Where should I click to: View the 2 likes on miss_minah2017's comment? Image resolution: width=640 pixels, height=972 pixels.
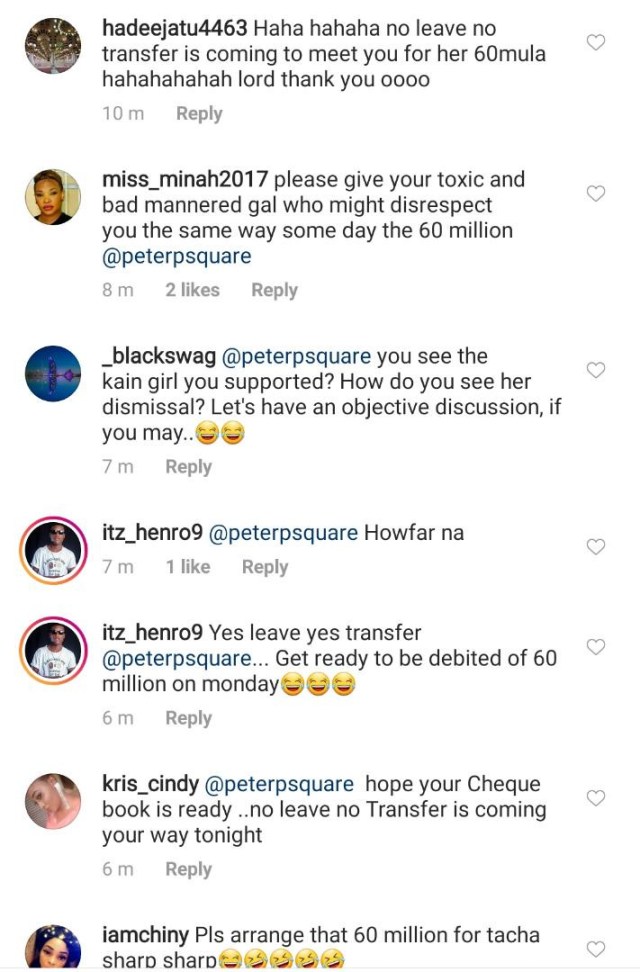pos(192,290)
